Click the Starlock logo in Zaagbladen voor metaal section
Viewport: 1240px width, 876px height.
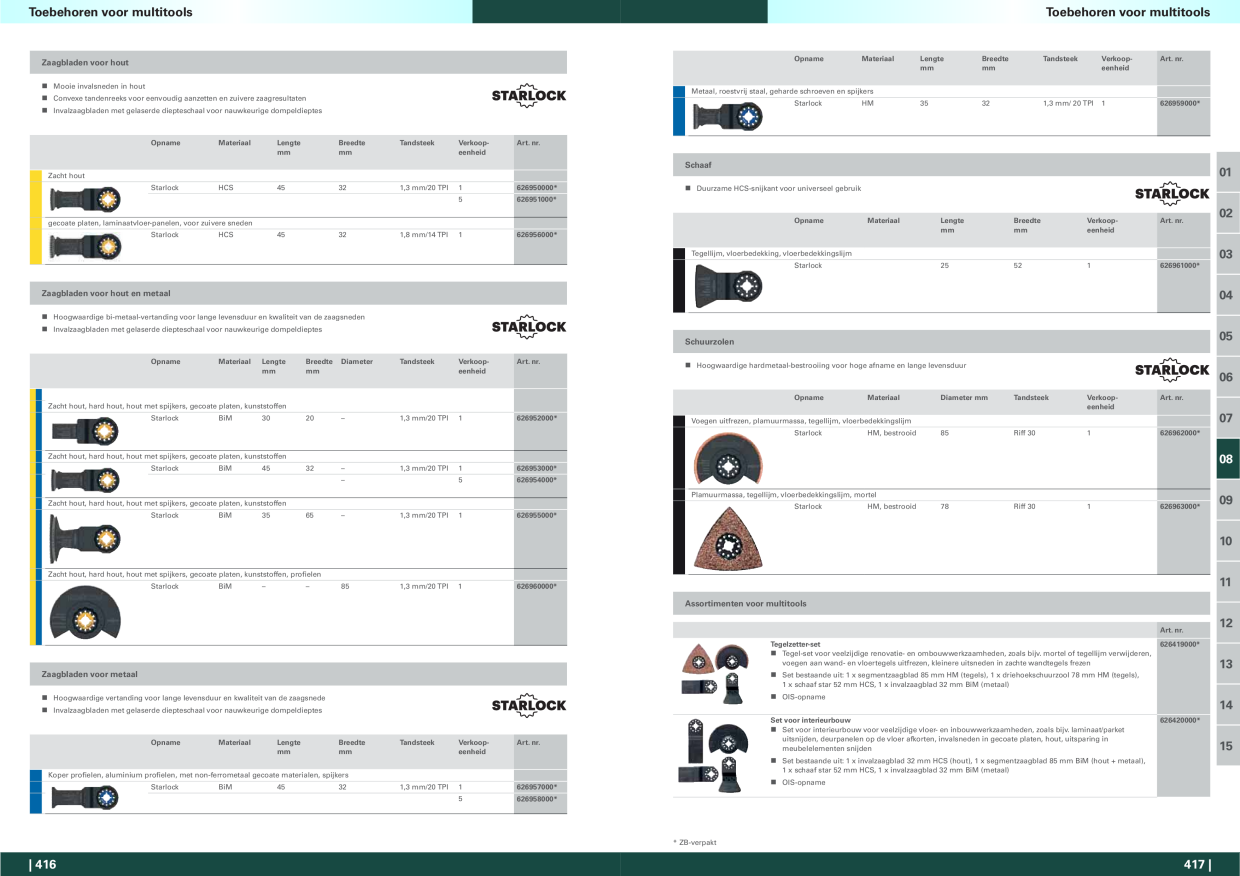click(x=529, y=705)
